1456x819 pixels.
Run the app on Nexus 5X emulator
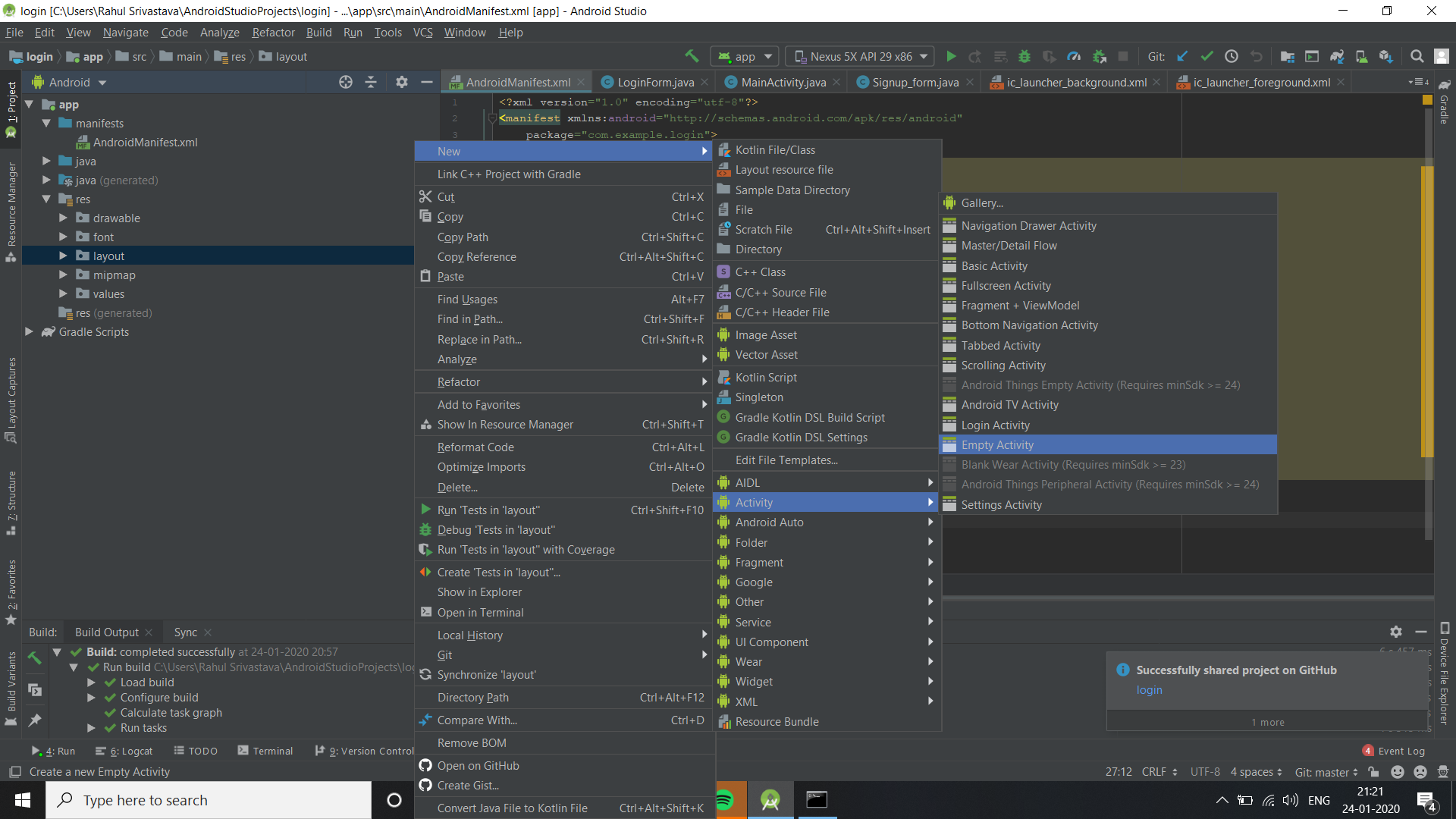click(952, 56)
